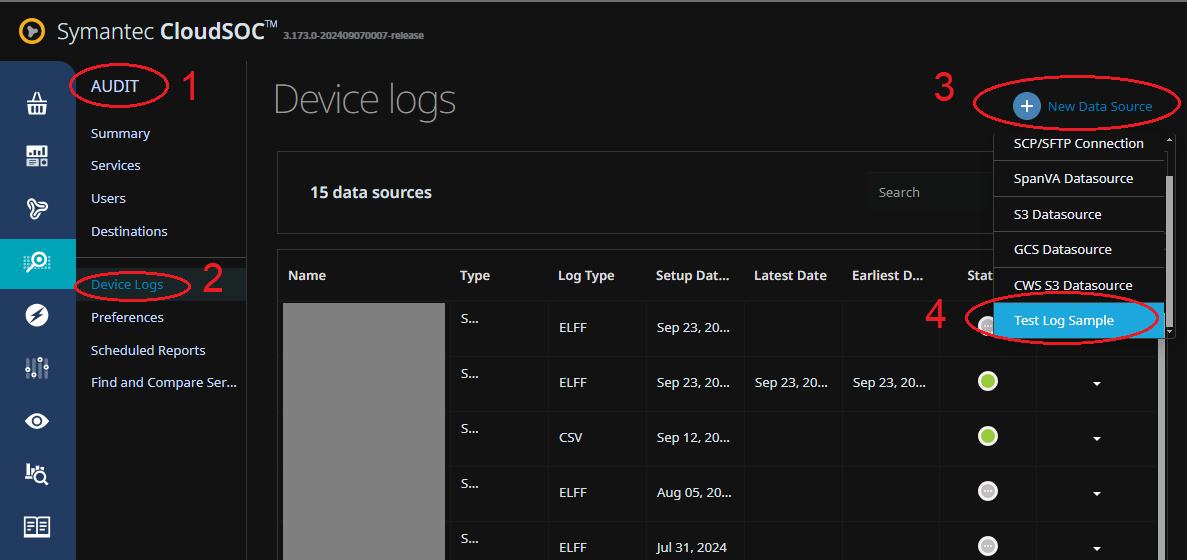Viewport: 1187px width, 560px height.
Task: Open the eye Investigate sidebar icon
Action: point(37,421)
